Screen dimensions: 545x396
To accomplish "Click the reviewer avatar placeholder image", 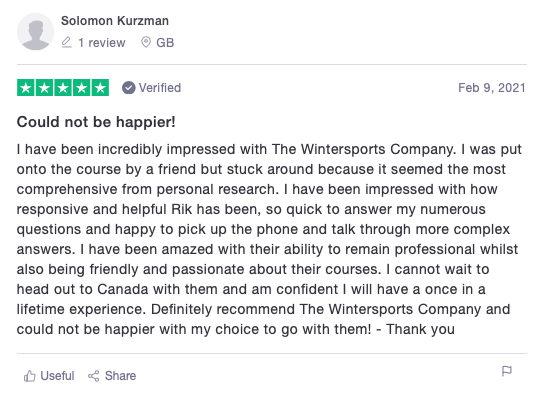I will click(35, 32).
